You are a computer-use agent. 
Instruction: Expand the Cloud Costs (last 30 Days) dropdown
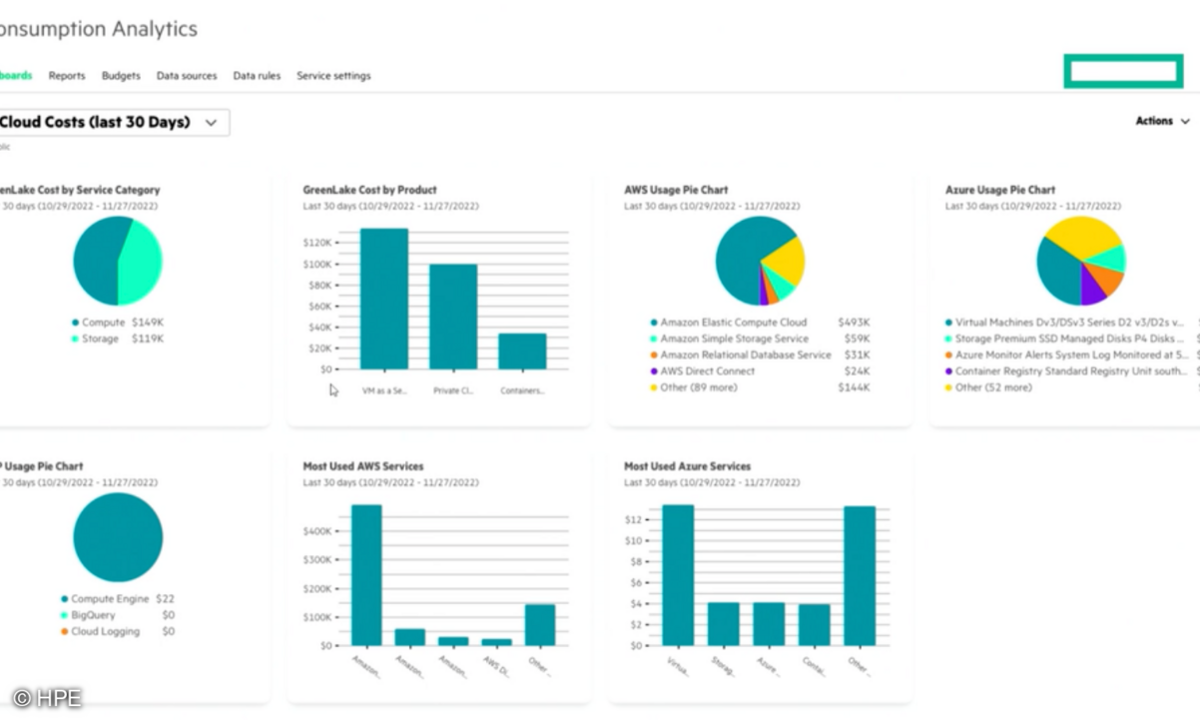112,122
